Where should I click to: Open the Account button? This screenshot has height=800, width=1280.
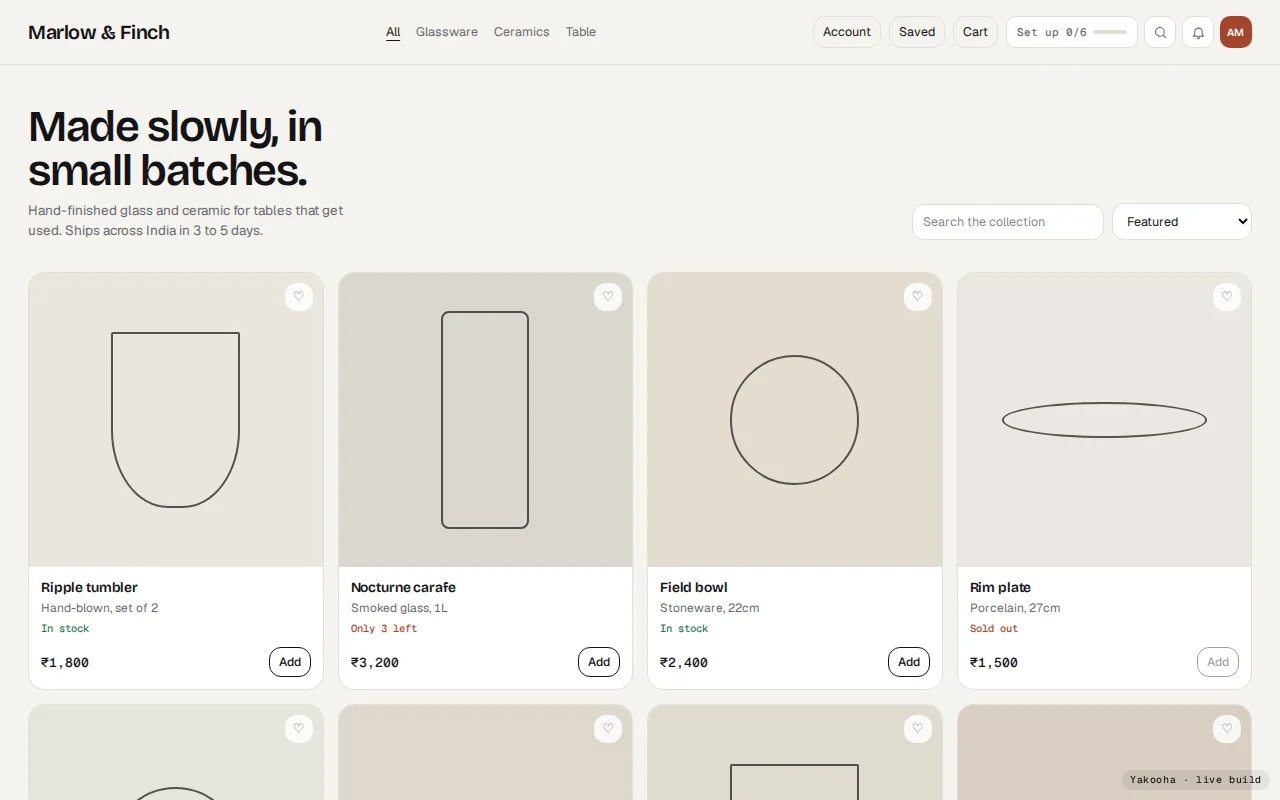click(x=847, y=32)
